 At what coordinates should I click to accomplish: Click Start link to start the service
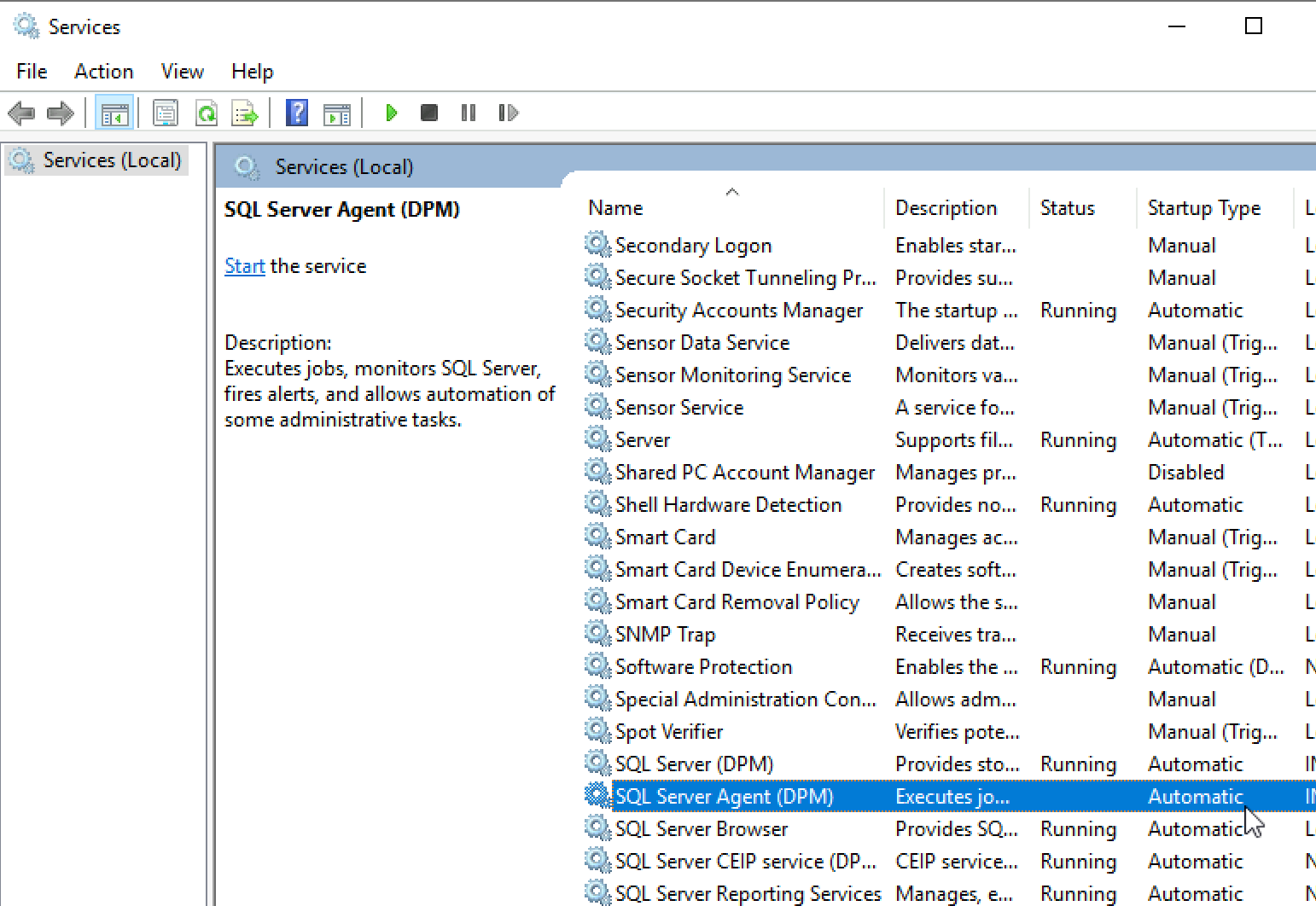tap(245, 266)
